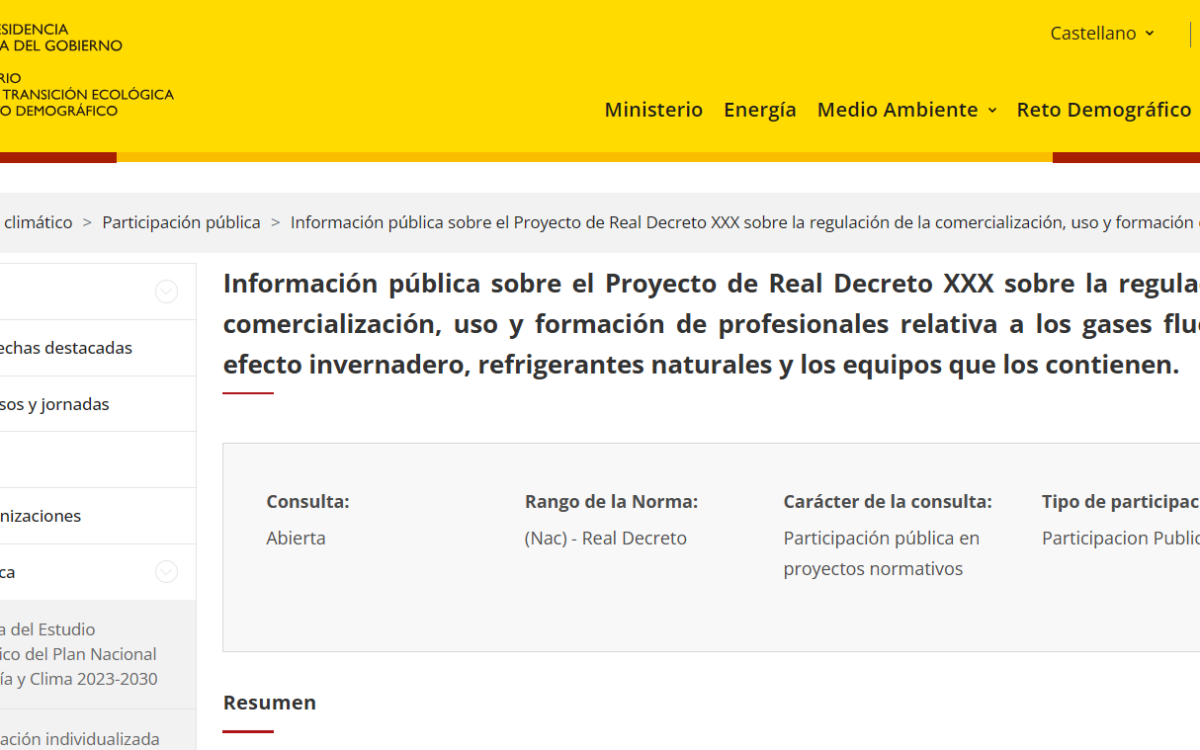
Task: Open the sidebar item ending in 'individualizada'
Action: [x=80, y=739]
